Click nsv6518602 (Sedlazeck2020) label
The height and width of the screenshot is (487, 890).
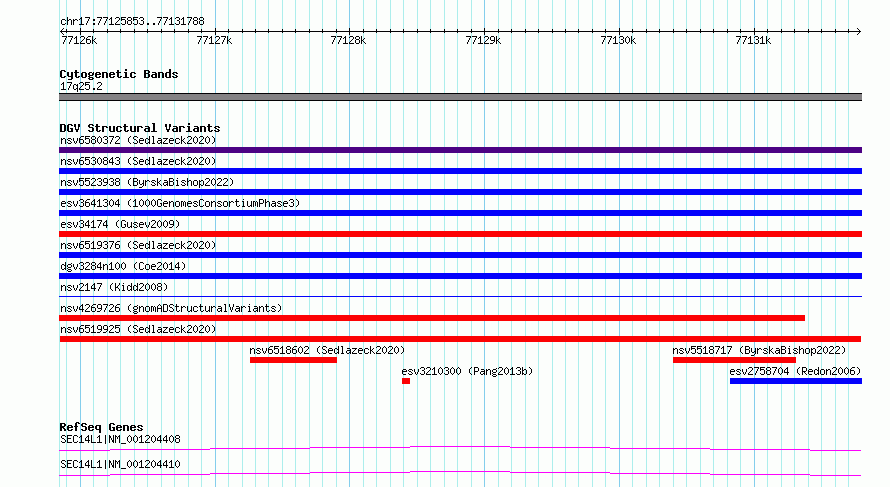click(328, 350)
